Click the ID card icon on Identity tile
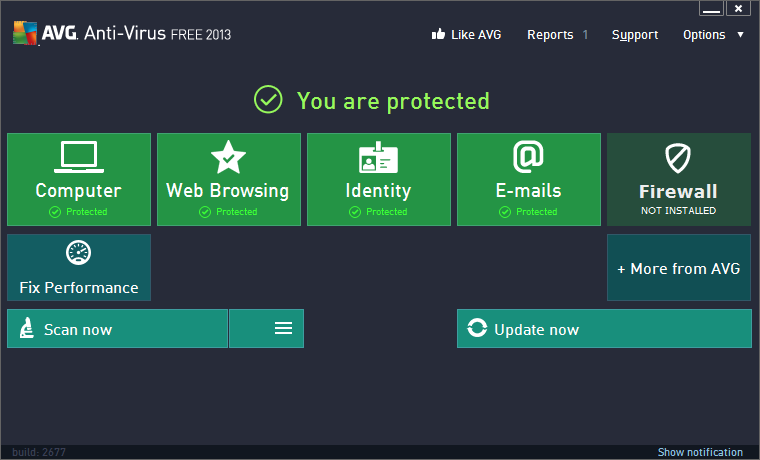The width and height of the screenshot is (760, 460). pos(378,158)
